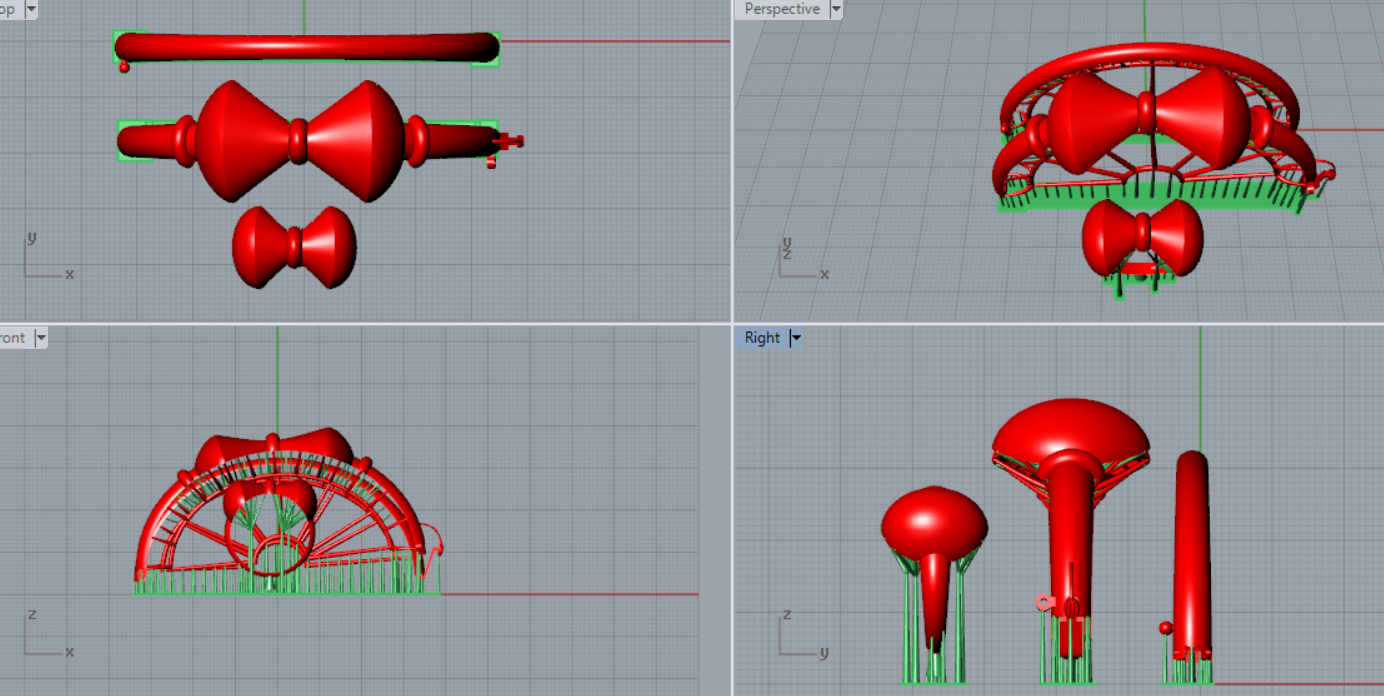Activate the Perspective viewport title label
The height and width of the screenshot is (696, 1384).
tap(782, 9)
